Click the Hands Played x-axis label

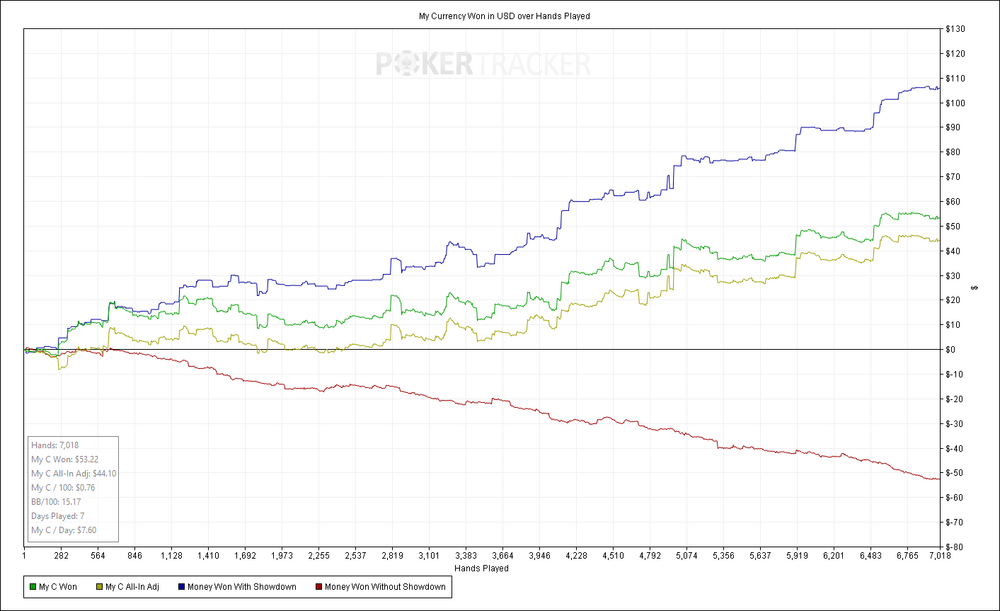point(483,567)
